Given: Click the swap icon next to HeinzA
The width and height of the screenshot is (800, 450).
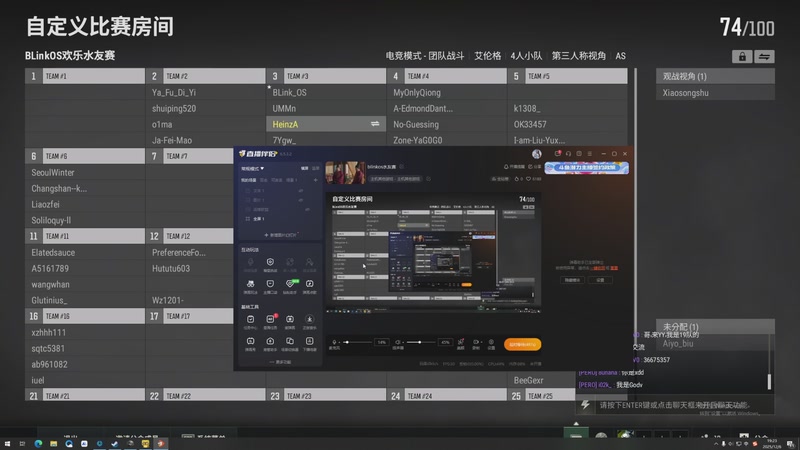Looking at the screenshot, I should pyautogui.click(x=375, y=124).
